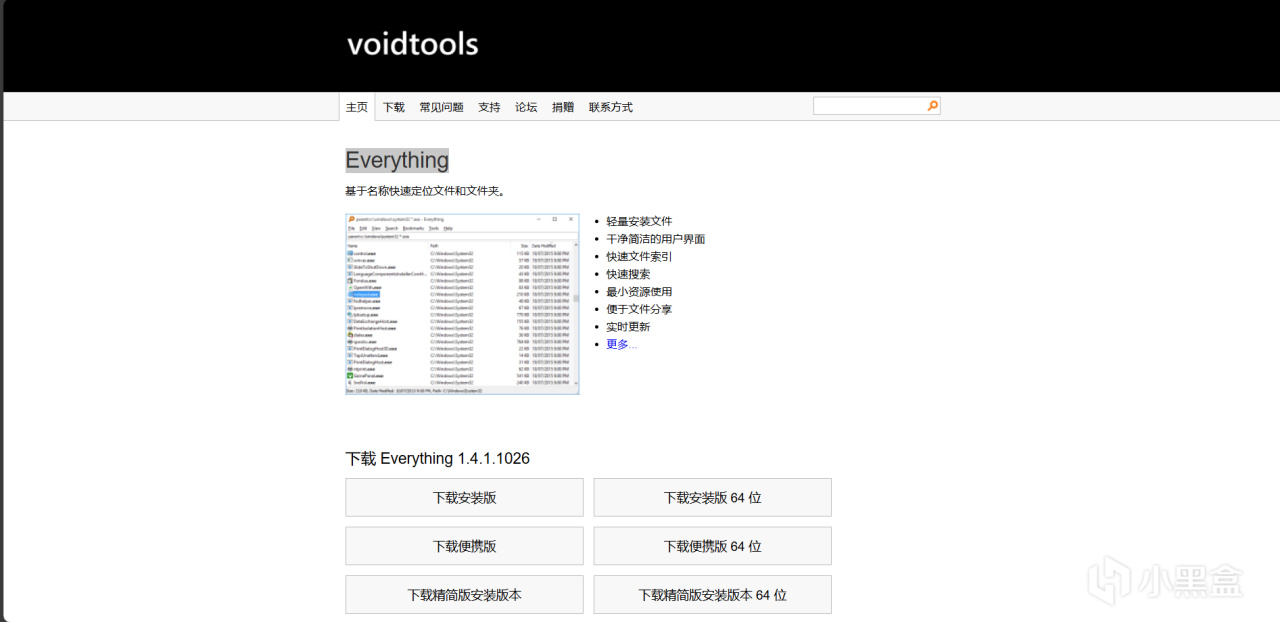Go to 常见问题 page
This screenshot has width=1280, height=622.
point(441,107)
